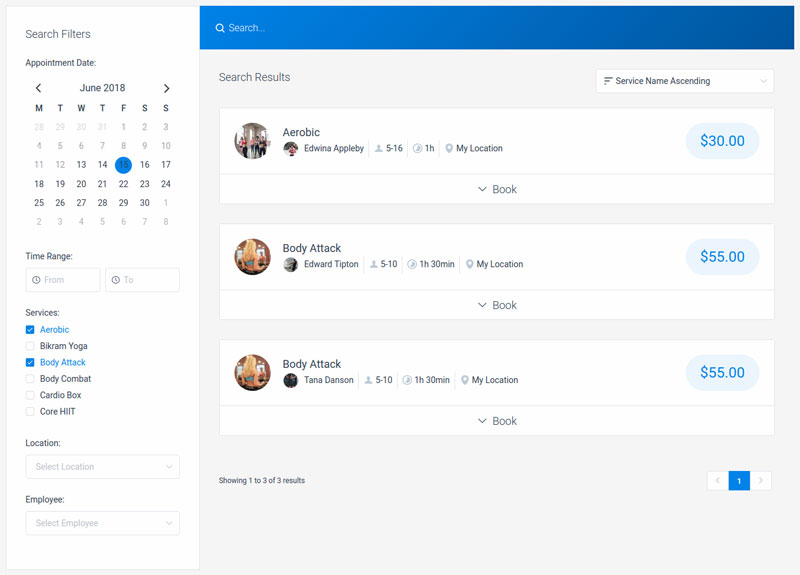Open the Service Name Ascending sort dropdown

(x=685, y=81)
